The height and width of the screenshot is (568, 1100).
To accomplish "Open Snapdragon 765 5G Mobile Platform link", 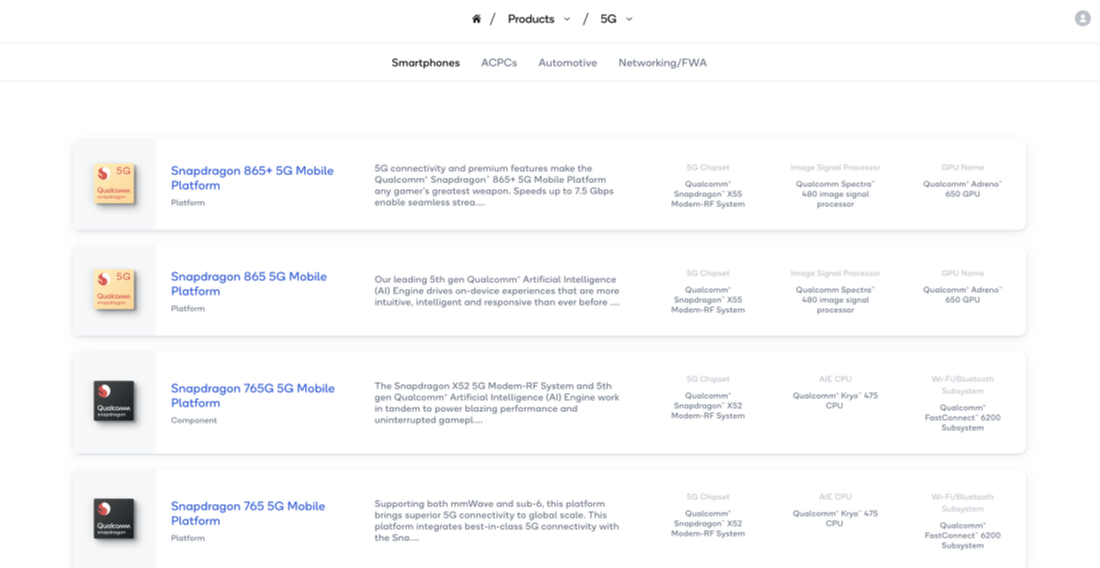I will pos(248,513).
